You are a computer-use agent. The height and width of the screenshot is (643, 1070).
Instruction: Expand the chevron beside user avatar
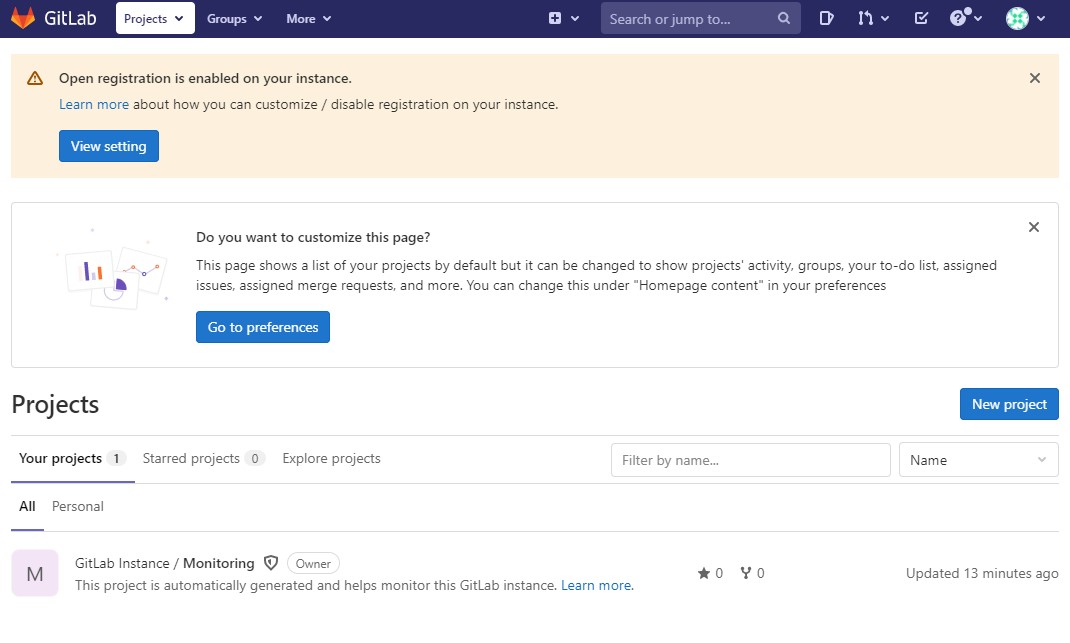click(1041, 18)
